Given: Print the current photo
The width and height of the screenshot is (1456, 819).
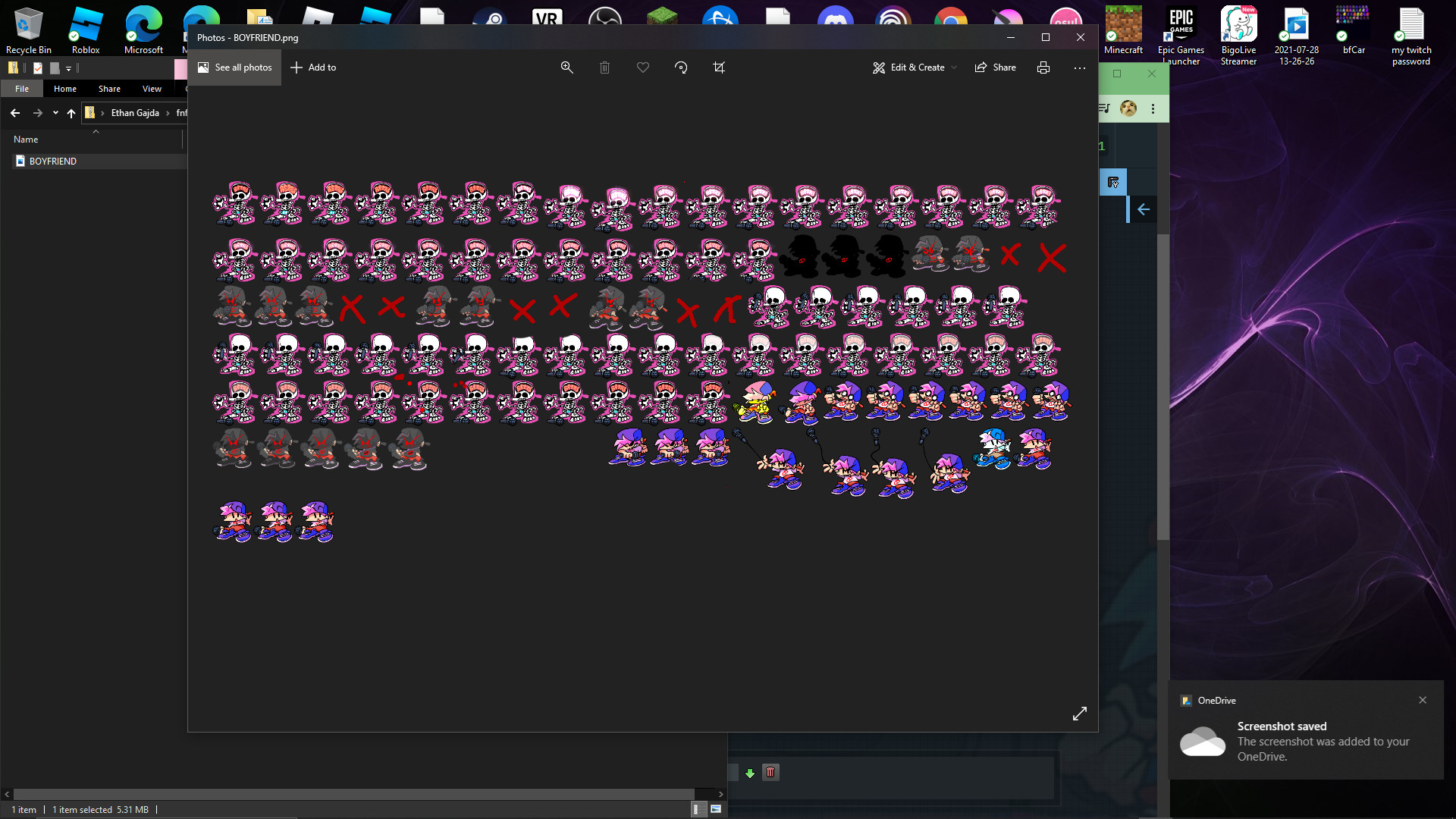Looking at the screenshot, I should (1043, 67).
